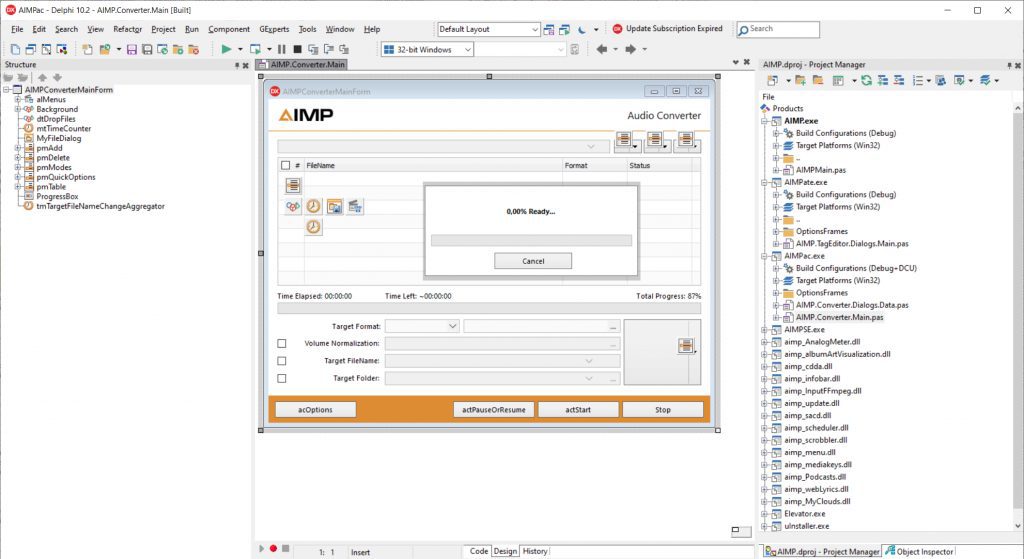This screenshot has width=1024, height=559.
Task: Click the IDE Search input field
Action: point(778,29)
